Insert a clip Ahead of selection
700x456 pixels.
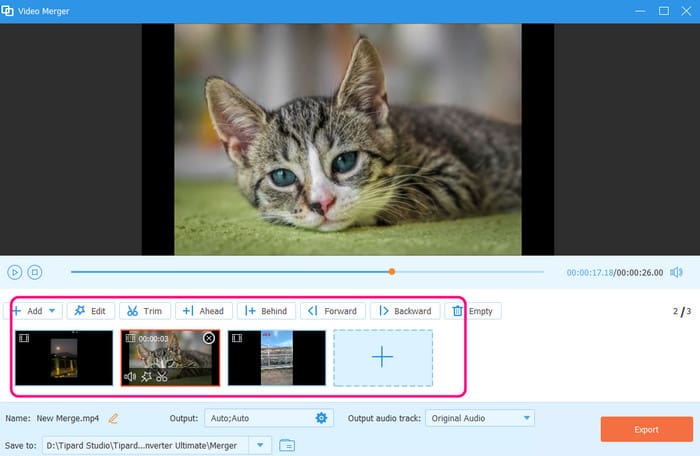[x=204, y=311]
